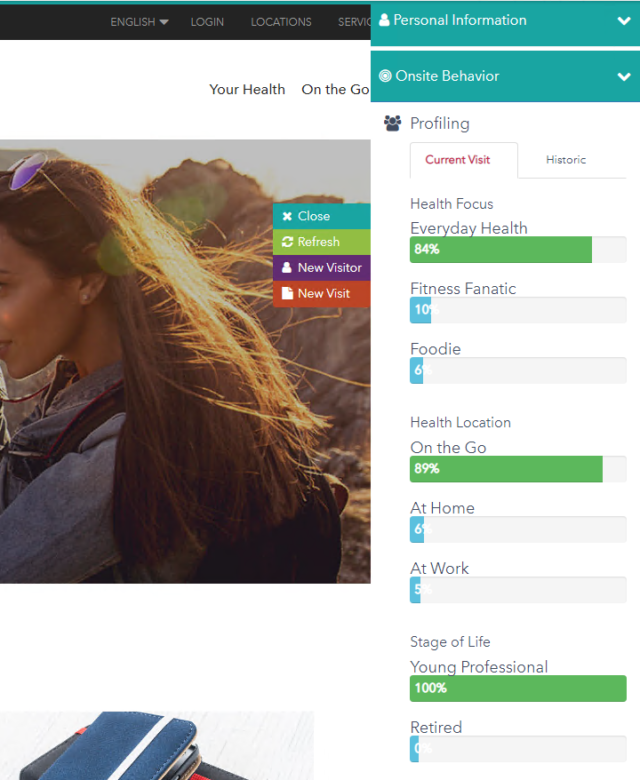The height and width of the screenshot is (780, 640).
Task: Open the Login link
Action: click(x=207, y=22)
